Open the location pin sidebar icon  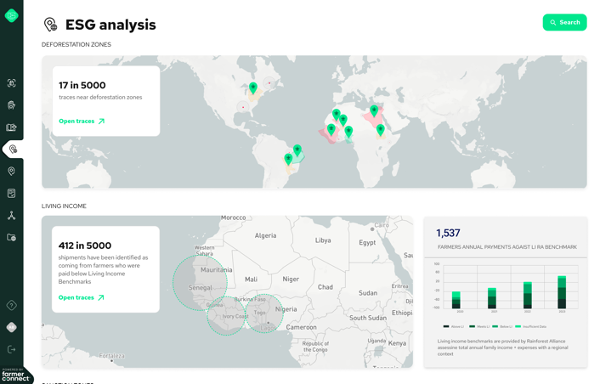(x=11, y=171)
